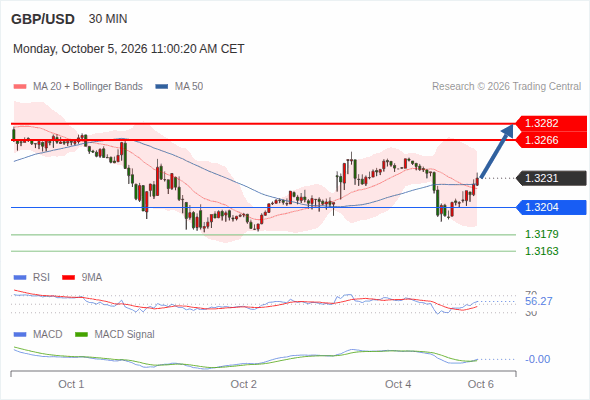Select the 1.3231 current price tag
The height and width of the screenshot is (400, 590).
[551, 178]
